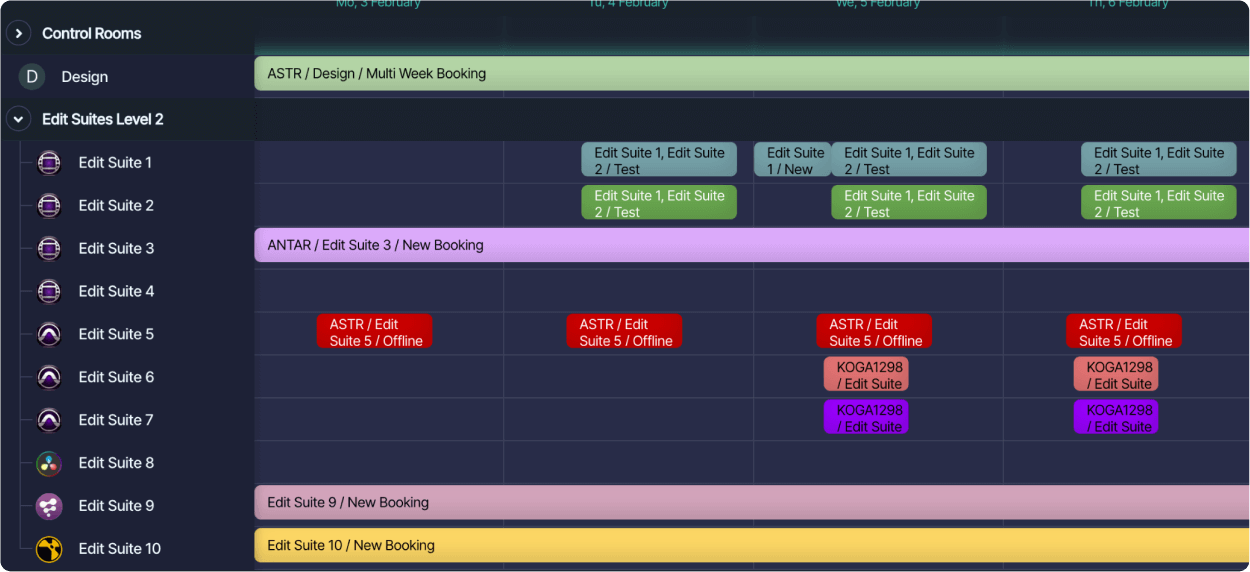Click the Edit Suite 1 resource icon
1250x572 pixels.
pyautogui.click(x=49, y=163)
